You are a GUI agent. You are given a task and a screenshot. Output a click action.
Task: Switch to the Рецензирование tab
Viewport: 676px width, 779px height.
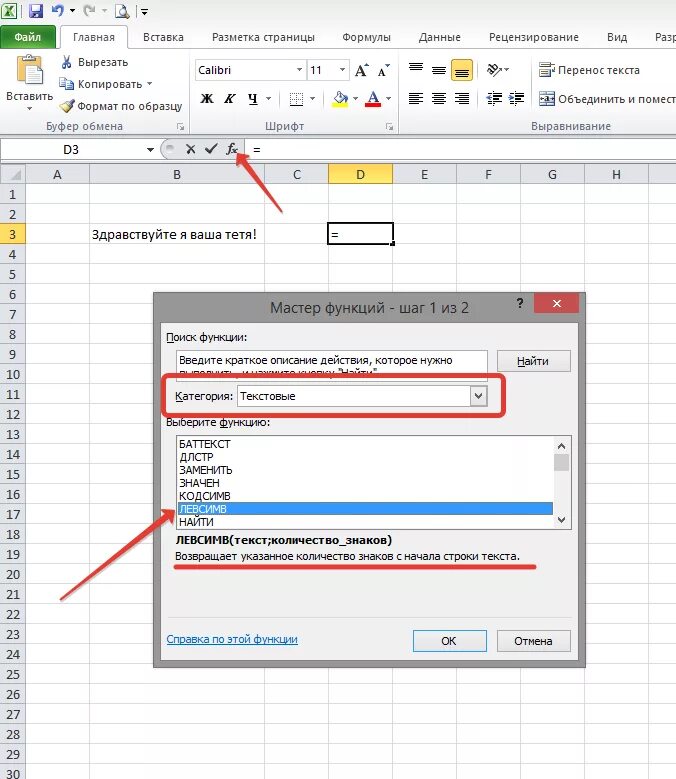click(x=533, y=37)
